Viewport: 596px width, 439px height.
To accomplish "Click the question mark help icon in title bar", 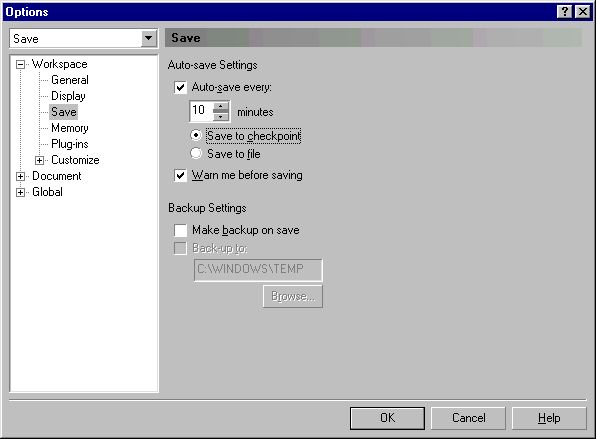I will point(565,12).
